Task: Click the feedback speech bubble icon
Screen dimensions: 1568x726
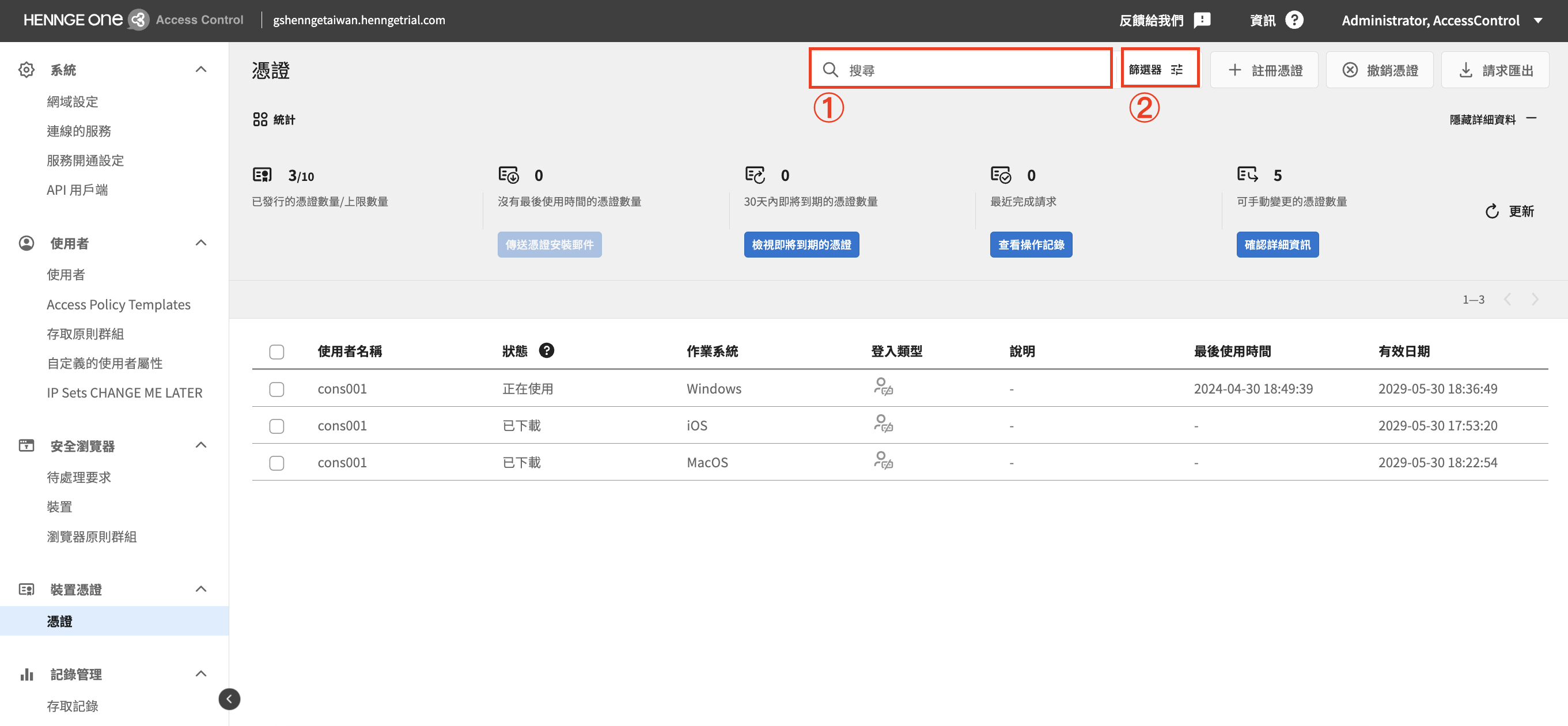Action: tap(1202, 20)
